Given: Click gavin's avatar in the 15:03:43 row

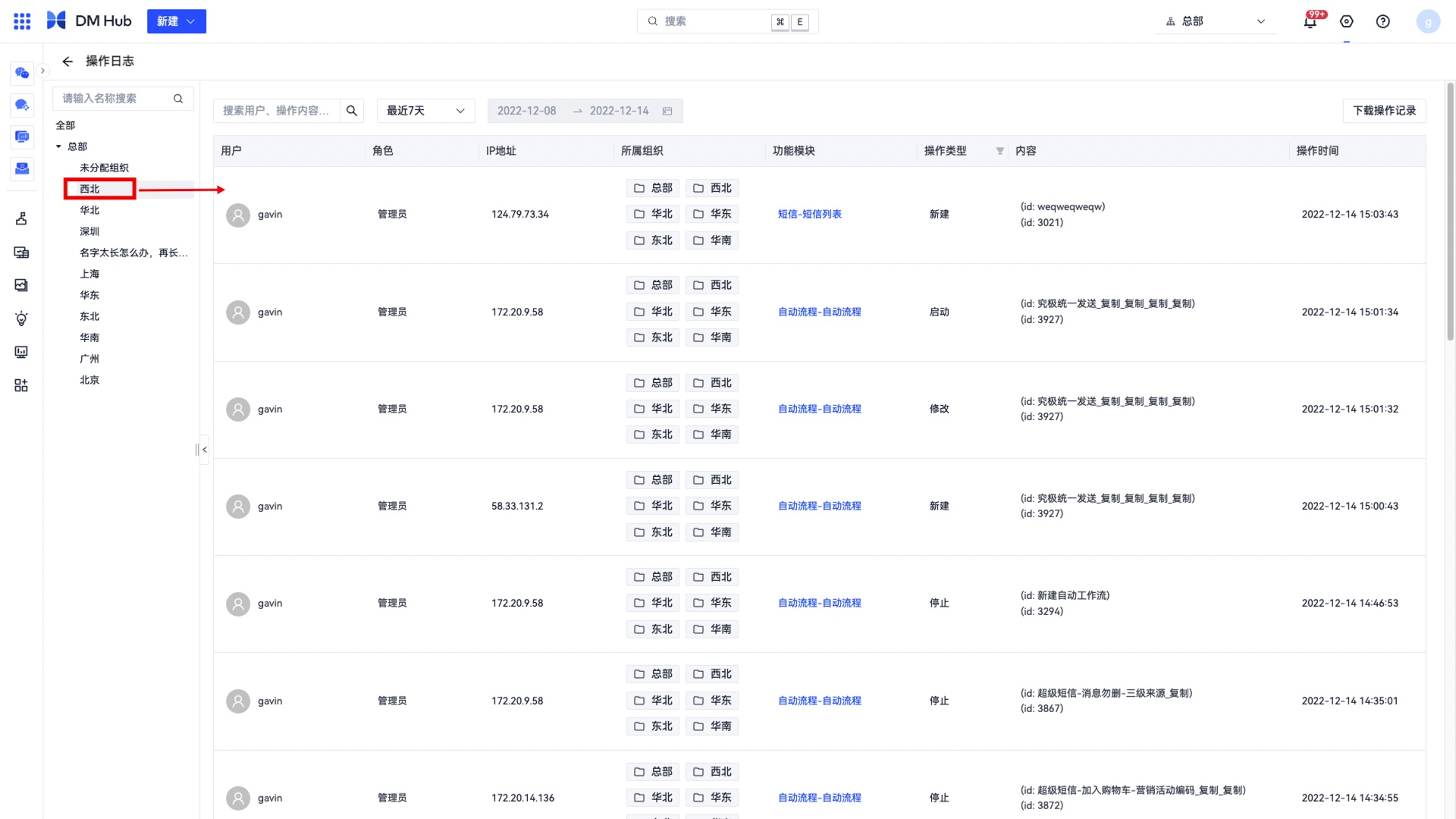Looking at the screenshot, I should point(238,215).
